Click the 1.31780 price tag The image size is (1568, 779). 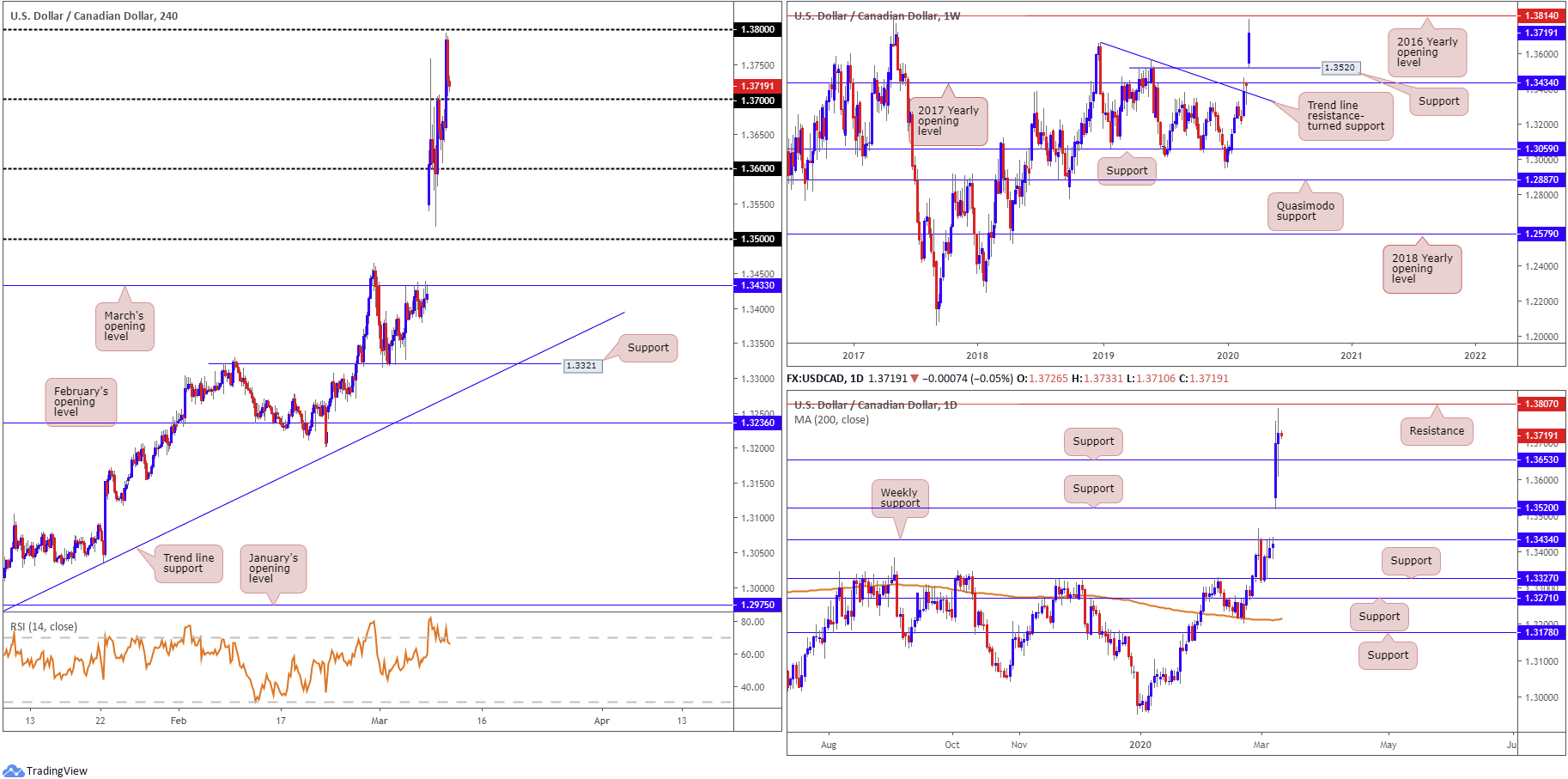[x=1541, y=632]
